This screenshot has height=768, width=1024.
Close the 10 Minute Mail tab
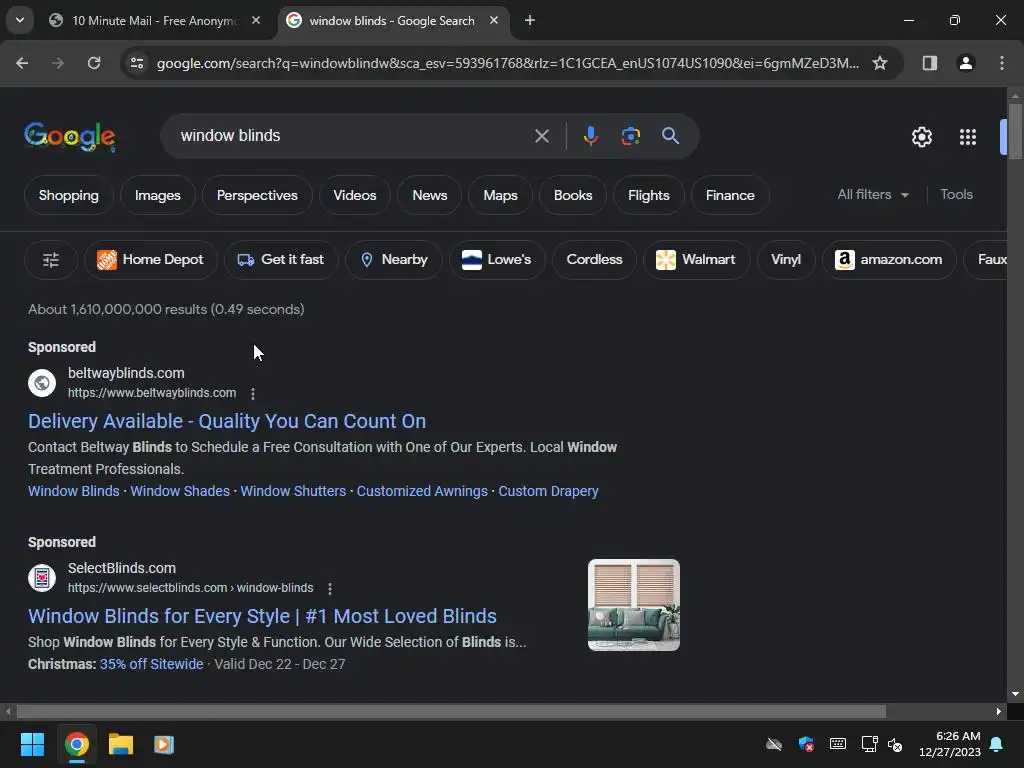pos(256,21)
